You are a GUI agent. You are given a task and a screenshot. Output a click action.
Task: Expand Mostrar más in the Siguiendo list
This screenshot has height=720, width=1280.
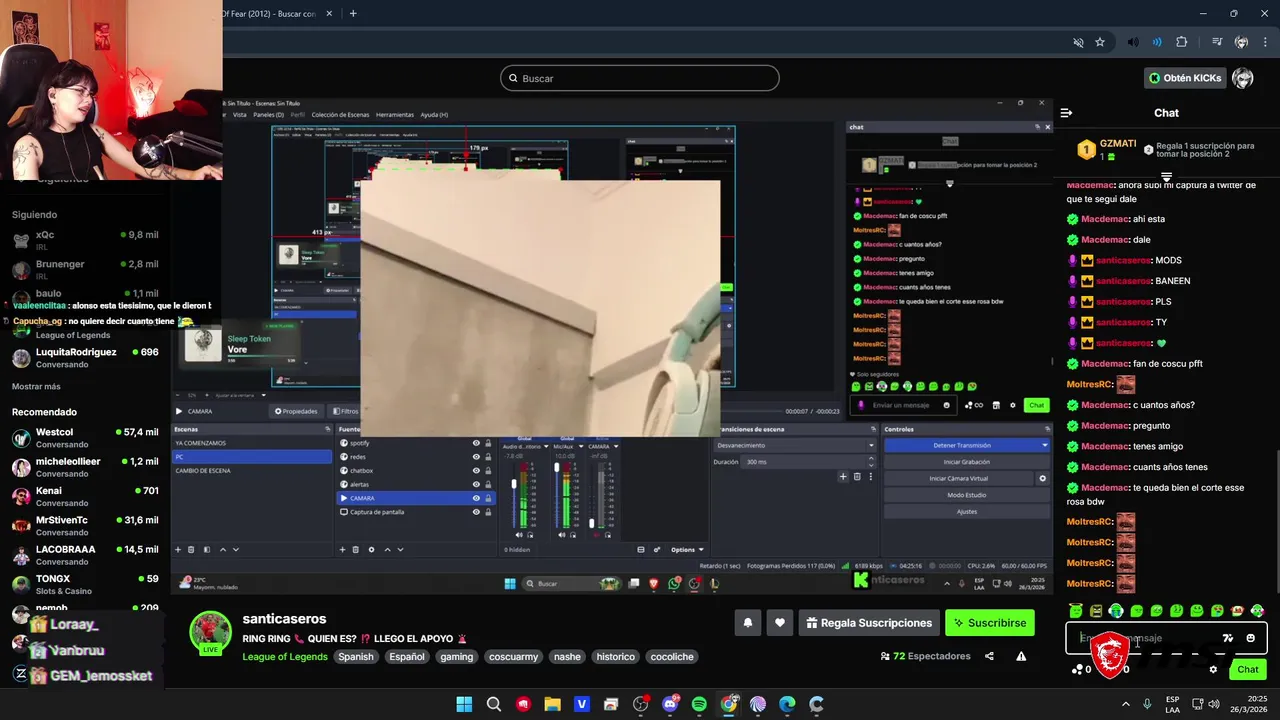(36, 386)
